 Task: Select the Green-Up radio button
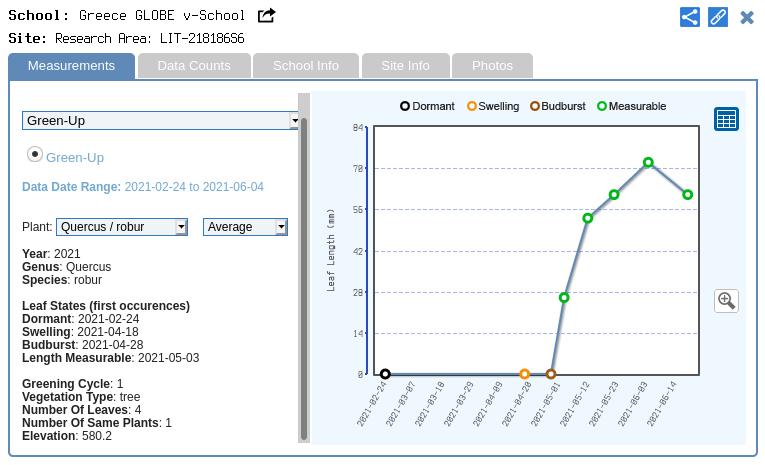click(x=35, y=155)
